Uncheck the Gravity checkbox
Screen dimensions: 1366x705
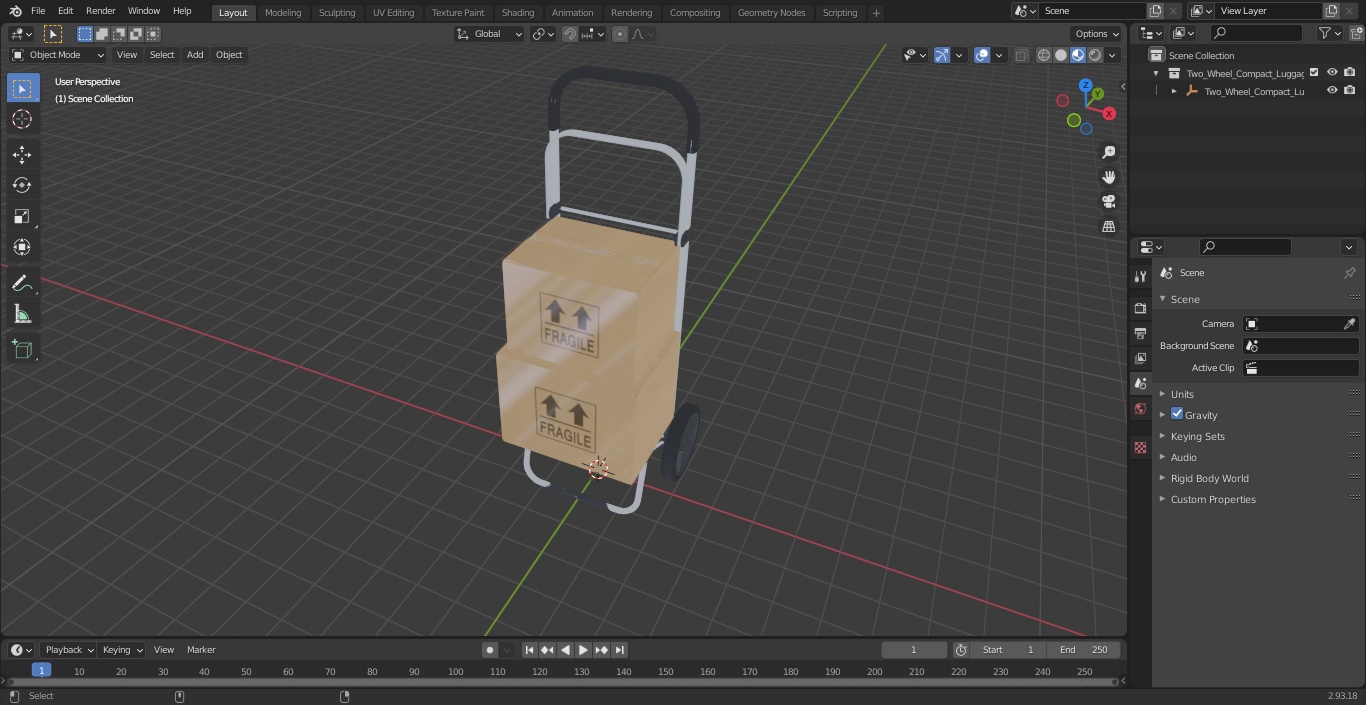click(x=1177, y=414)
